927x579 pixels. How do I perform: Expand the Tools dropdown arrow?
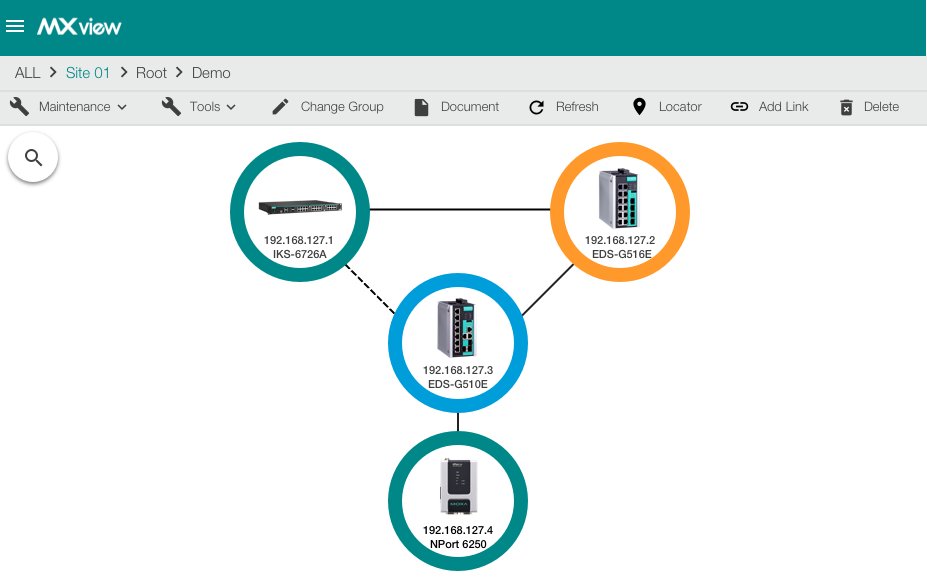tap(231, 107)
